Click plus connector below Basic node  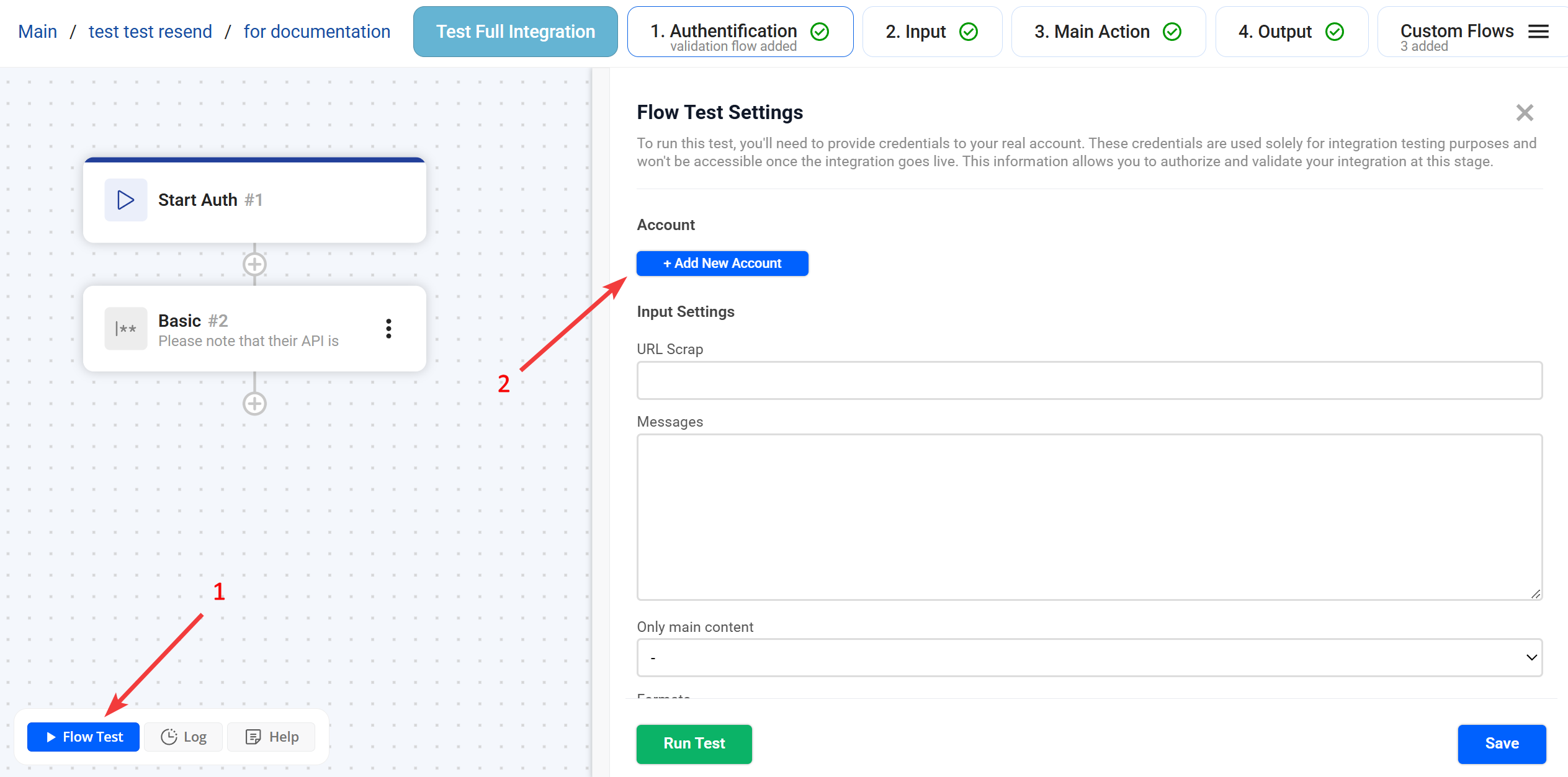[x=254, y=404]
